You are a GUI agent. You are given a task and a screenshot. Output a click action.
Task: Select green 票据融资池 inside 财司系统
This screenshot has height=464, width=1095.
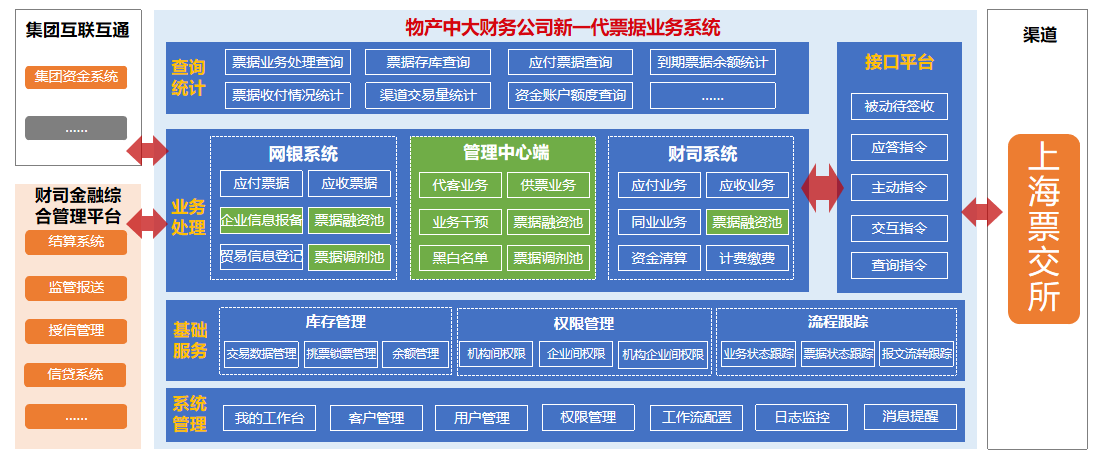click(747, 222)
